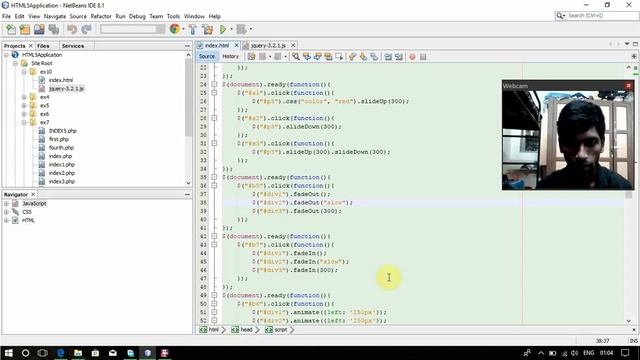The width and height of the screenshot is (640, 360).
Task: Close the Webcam overlay window
Action: click(629, 86)
